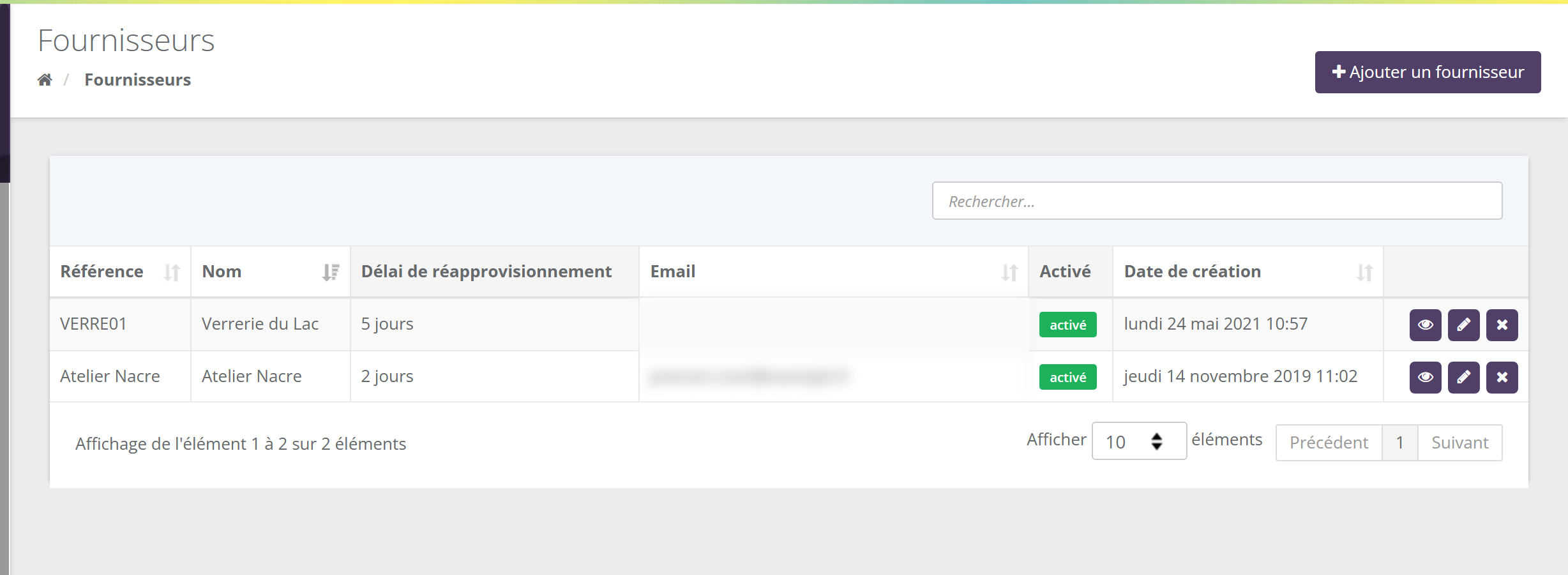Go to Précédent page

tap(1329, 443)
